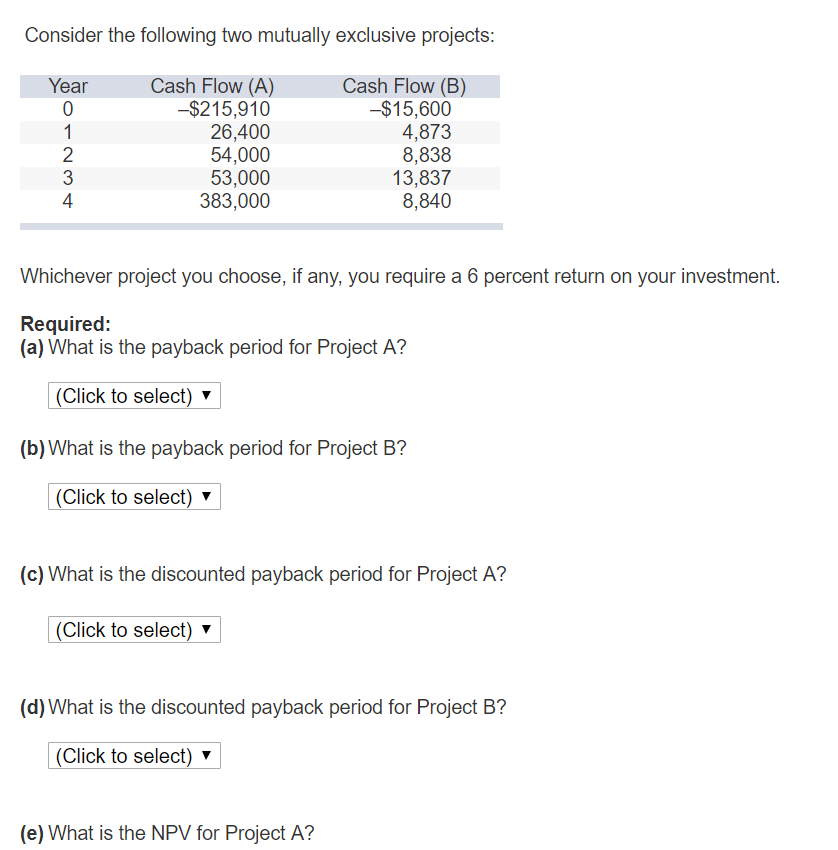Select the Cash Flow (A) column header
Image resolution: width=838 pixels, height=850 pixels.
[211, 86]
